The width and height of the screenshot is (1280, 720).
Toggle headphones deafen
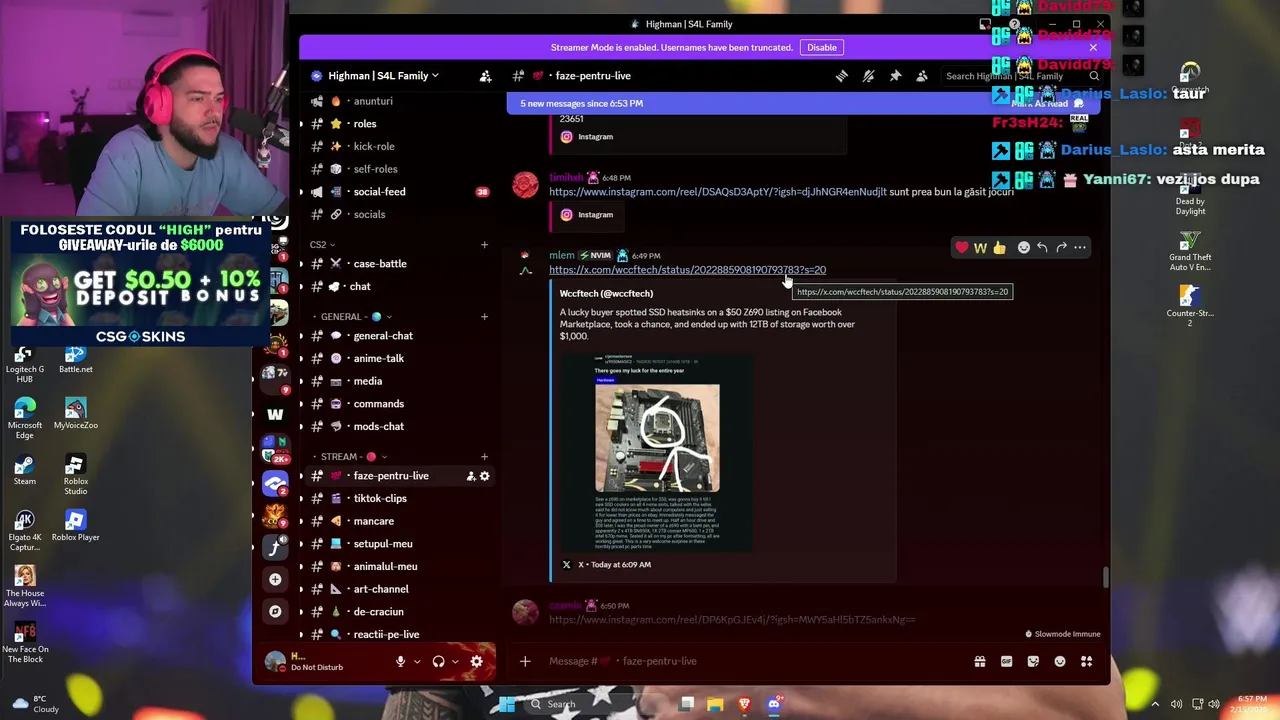point(438,661)
